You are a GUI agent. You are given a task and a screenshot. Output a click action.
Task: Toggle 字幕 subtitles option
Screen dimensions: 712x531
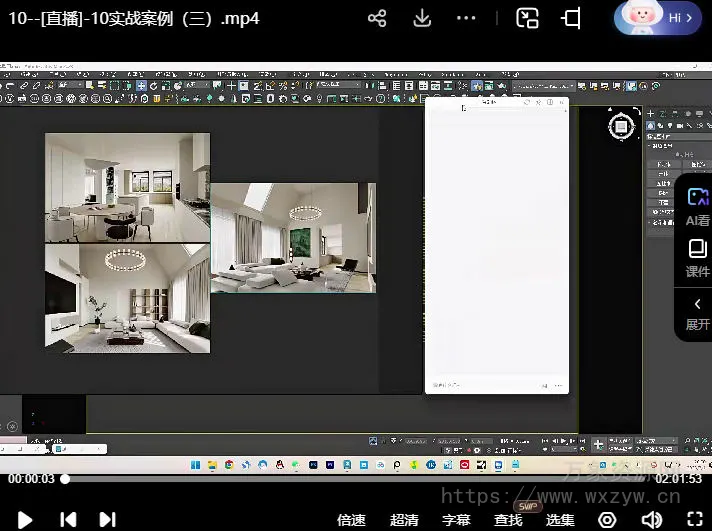(x=456, y=520)
